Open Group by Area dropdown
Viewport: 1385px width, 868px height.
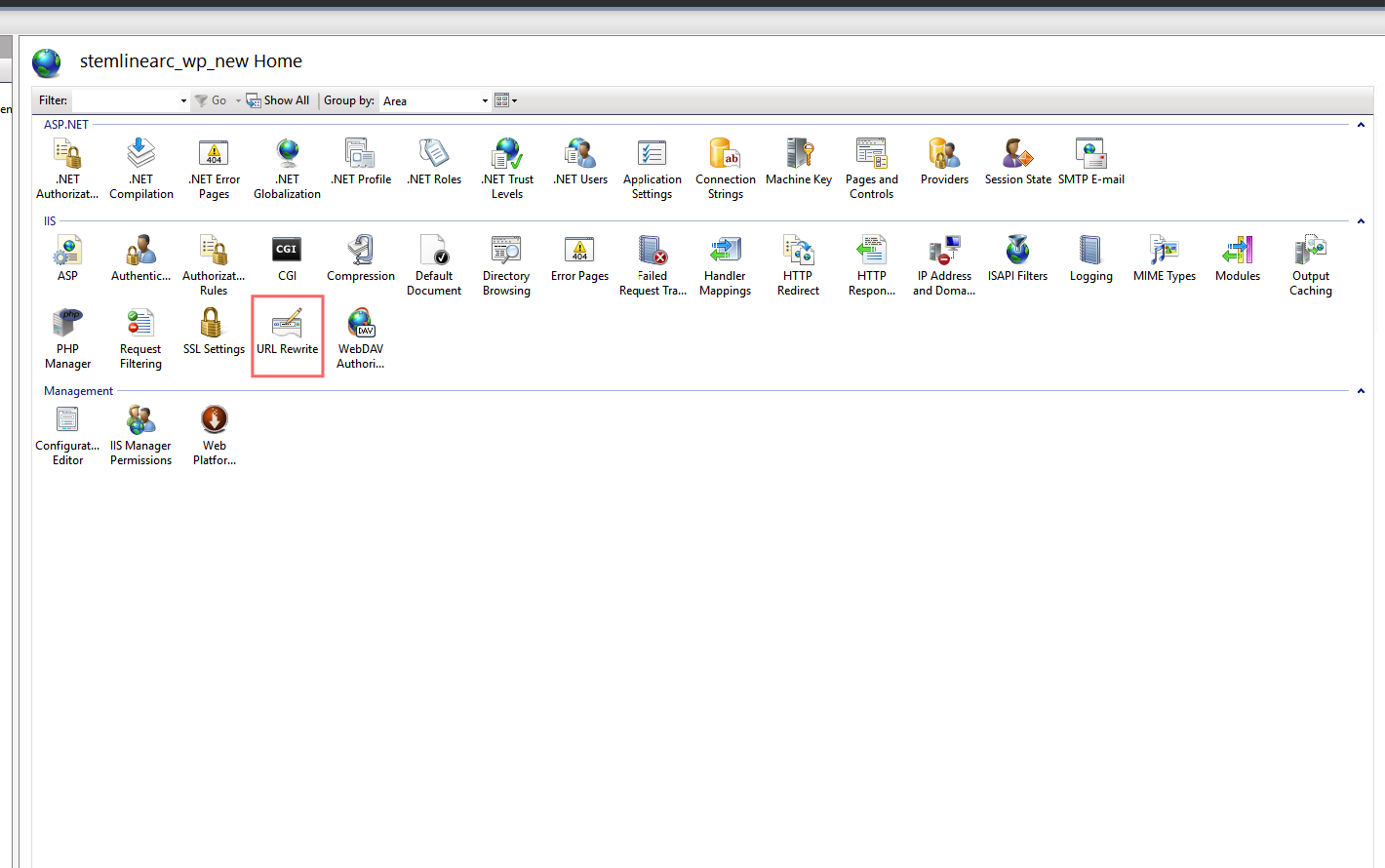435,100
